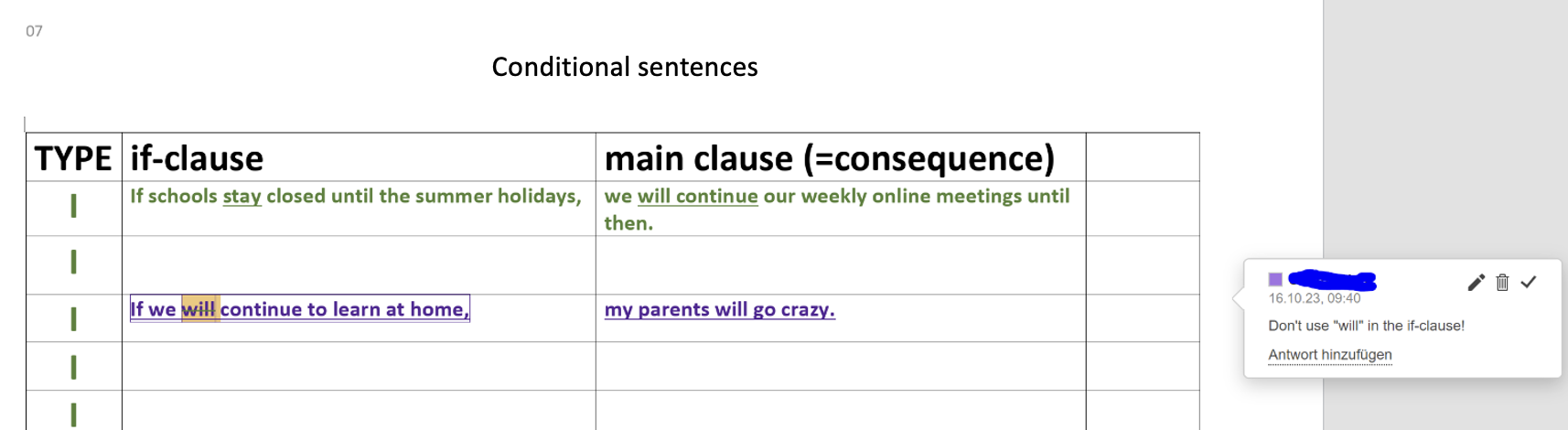Click the highlighted struck-through word 'will'
This screenshot has height=430, width=1568.
coord(199,309)
